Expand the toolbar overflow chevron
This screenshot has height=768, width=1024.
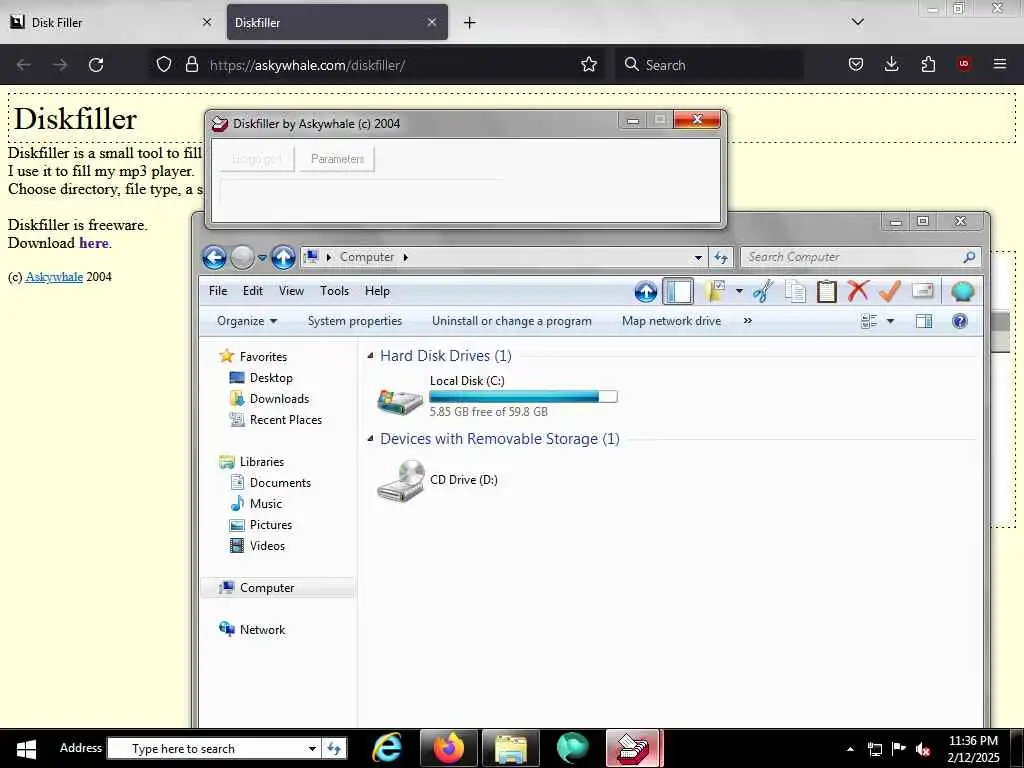point(748,321)
